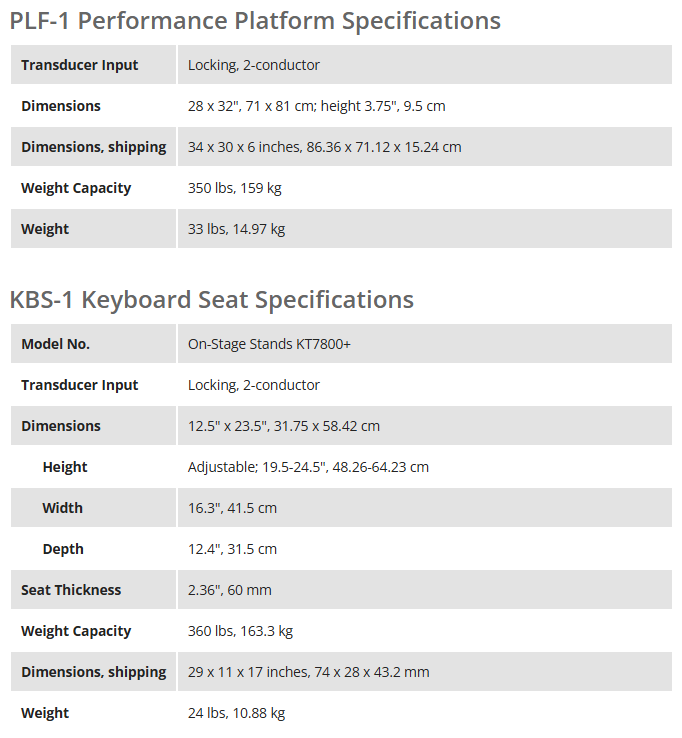Click the KBS-1 Keyboard Seat Specifications heading
The height and width of the screenshot is (738, 682).
point(211,299)
